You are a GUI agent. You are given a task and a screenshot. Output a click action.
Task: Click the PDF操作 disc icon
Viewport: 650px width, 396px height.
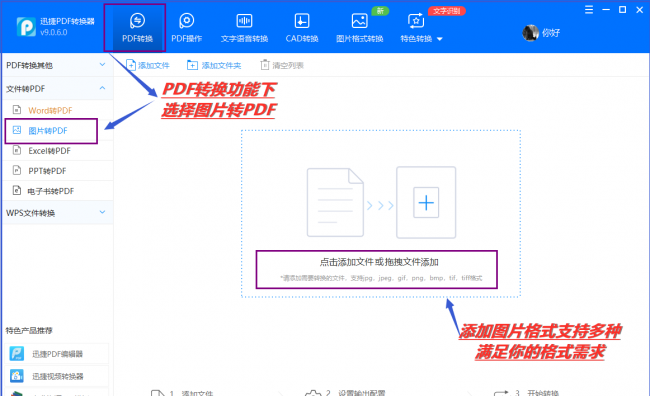187,20
